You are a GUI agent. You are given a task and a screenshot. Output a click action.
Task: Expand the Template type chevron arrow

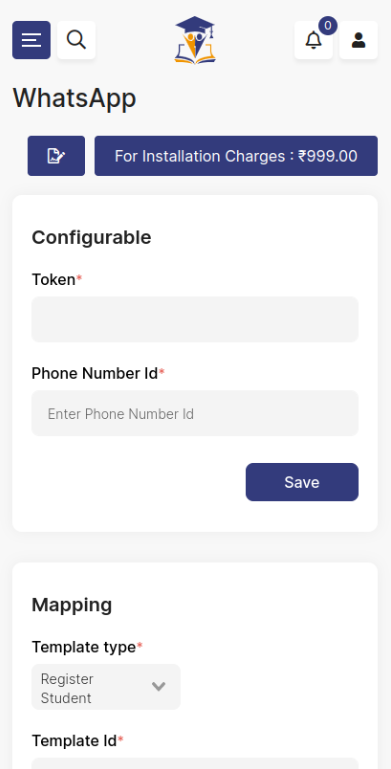coord(158,687)
